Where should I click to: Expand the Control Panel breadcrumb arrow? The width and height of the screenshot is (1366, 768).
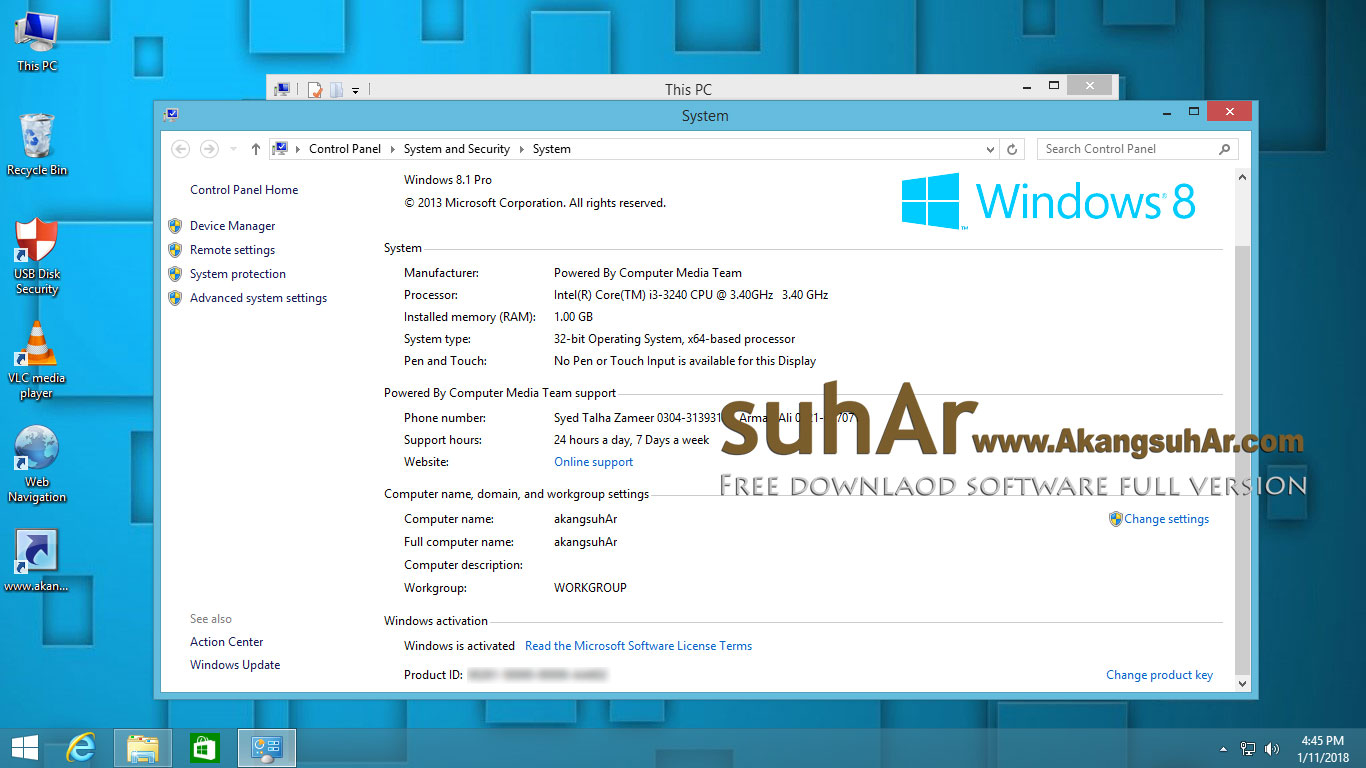[393, 149]
